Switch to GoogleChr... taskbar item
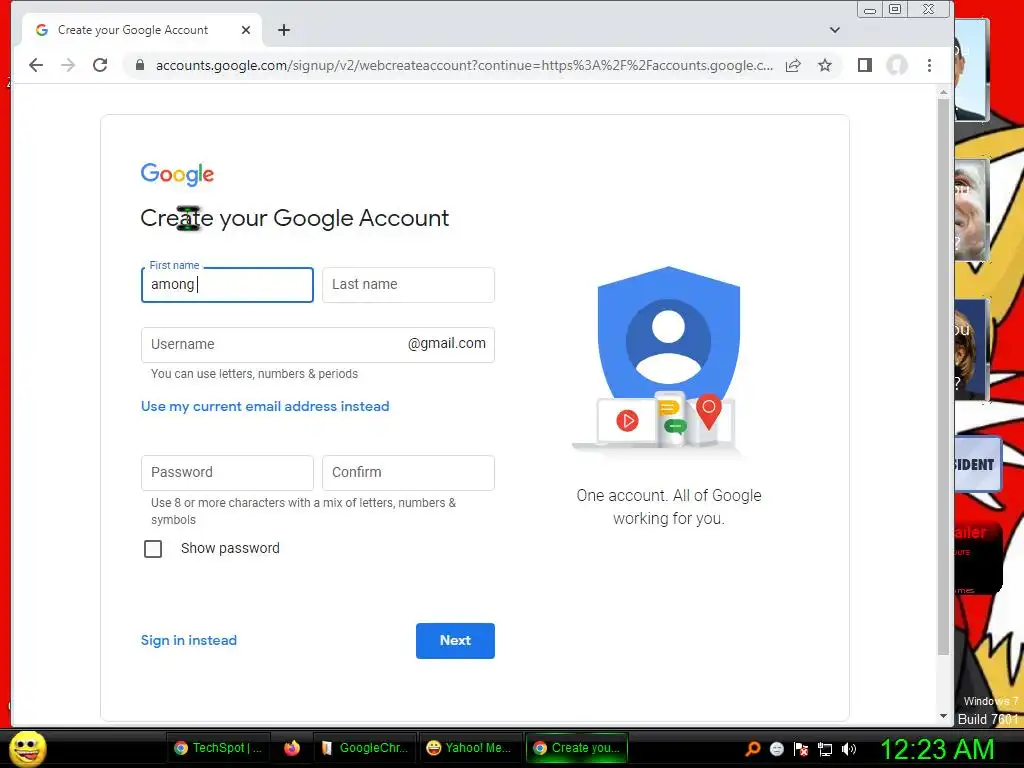Screen dimensions: 1024x768 click(x=366, y=748)
